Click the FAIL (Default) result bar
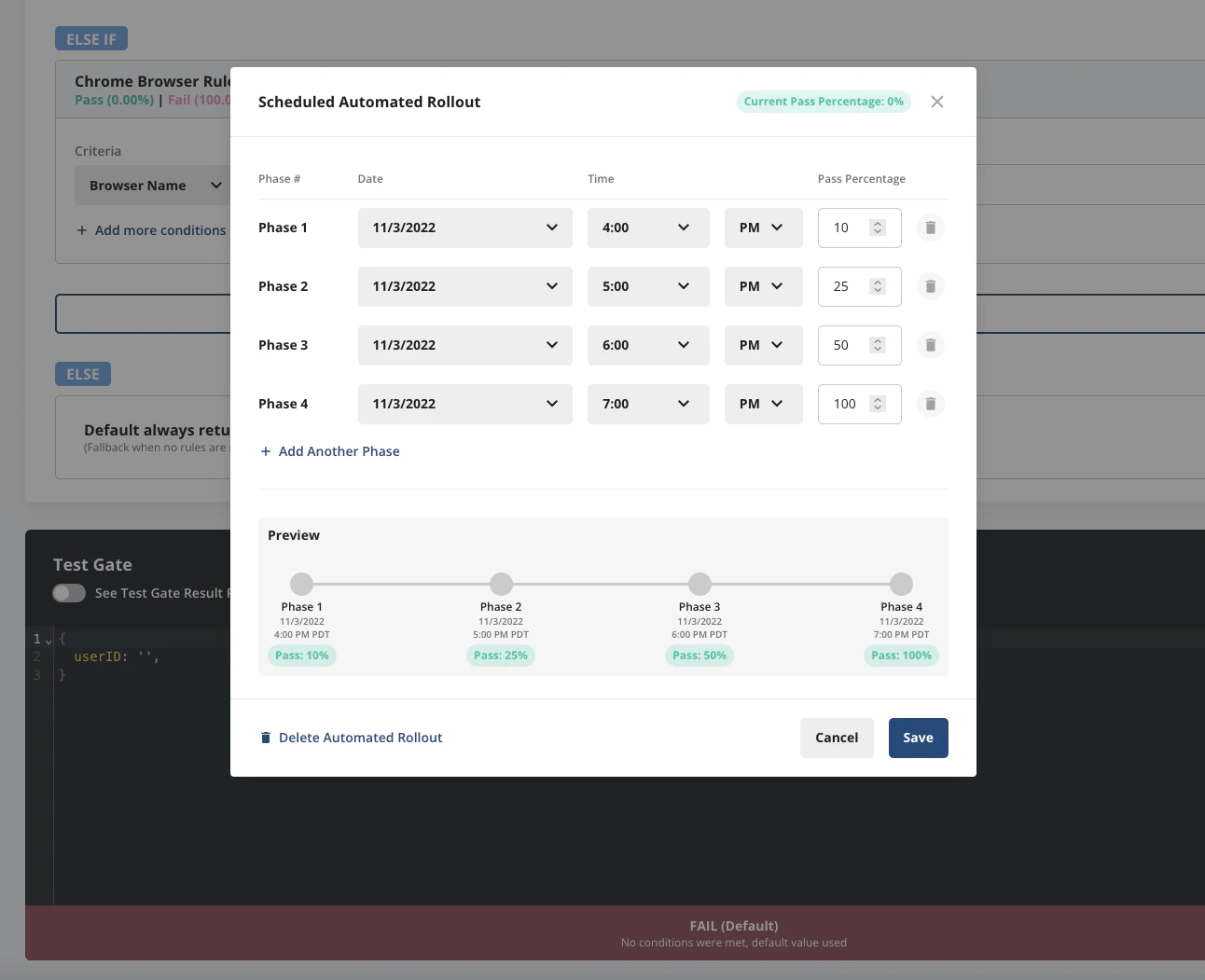This screenshot has height=980, width=1205. click(x=615, y=932)
